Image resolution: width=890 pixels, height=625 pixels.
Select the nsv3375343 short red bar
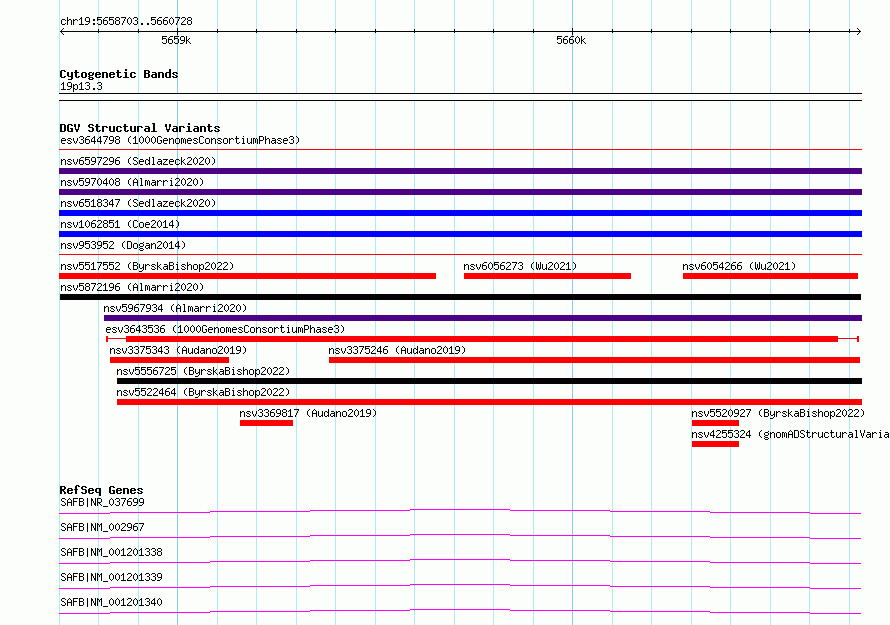pyautogui.click(x=169, y=360)
